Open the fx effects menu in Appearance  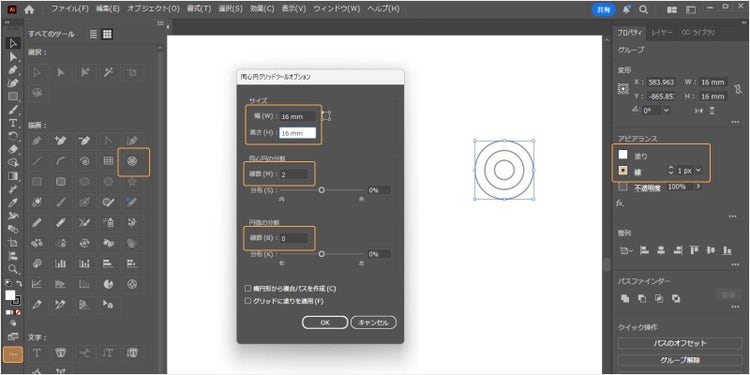tap(620, 203)
